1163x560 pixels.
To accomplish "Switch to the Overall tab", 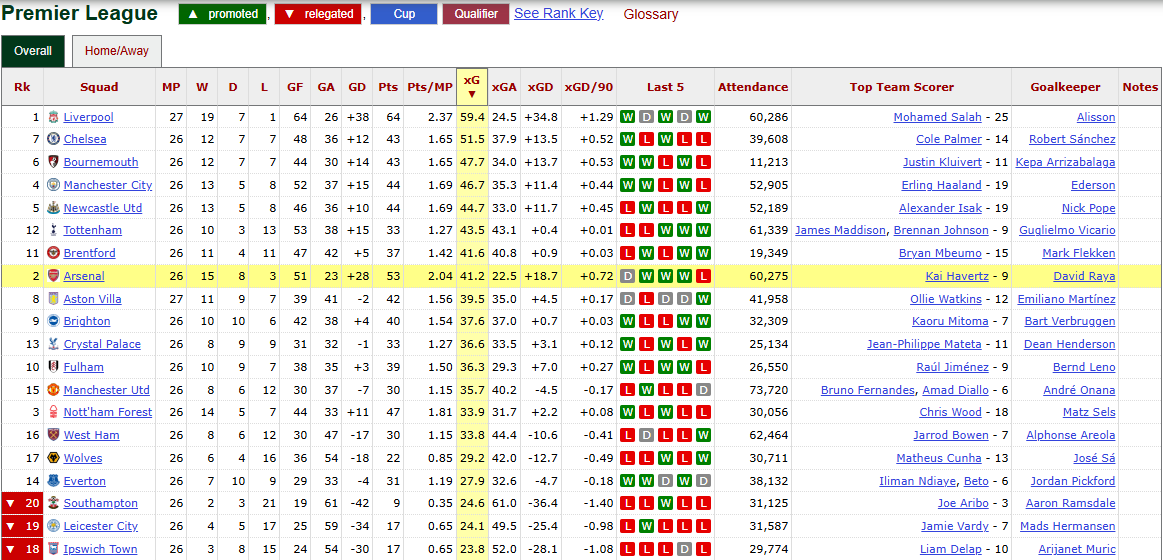I will [x=33, y=51].
